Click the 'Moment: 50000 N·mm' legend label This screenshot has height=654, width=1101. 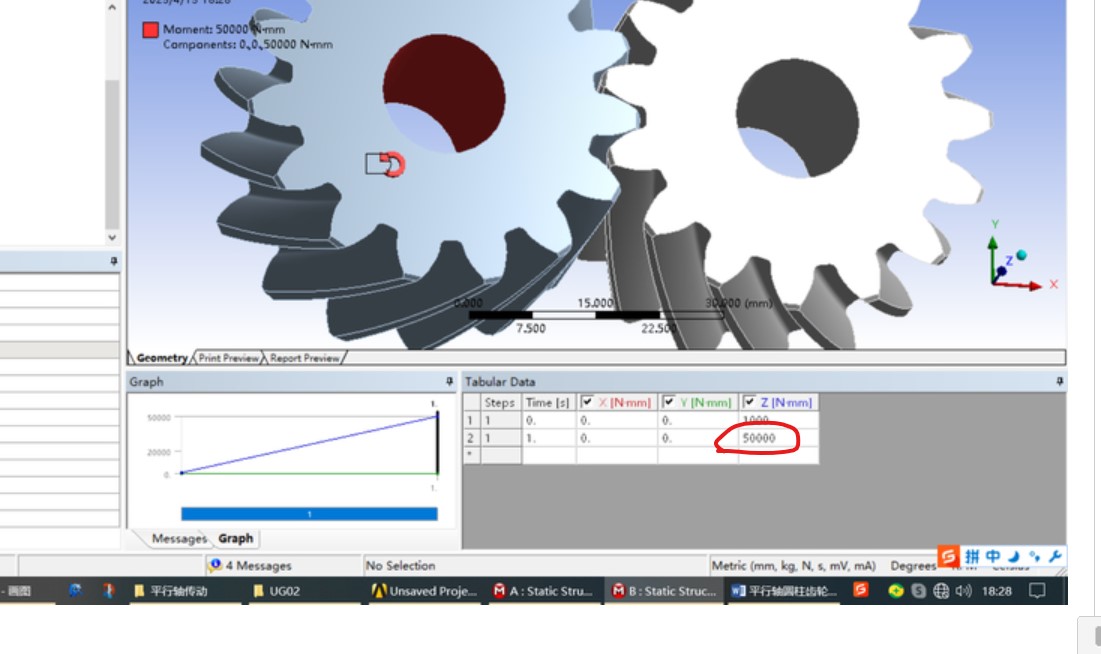224,30
